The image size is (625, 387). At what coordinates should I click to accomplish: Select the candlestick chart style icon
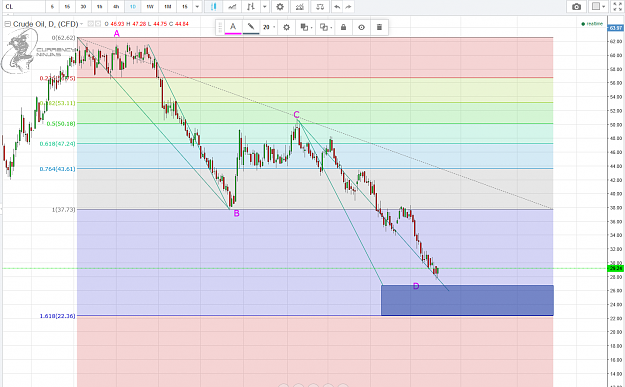click(214, 7)
